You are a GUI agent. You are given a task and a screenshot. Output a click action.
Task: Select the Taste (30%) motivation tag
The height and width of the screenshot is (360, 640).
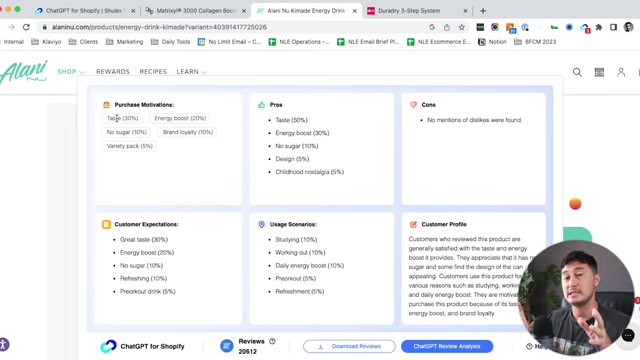coord(122,118)
